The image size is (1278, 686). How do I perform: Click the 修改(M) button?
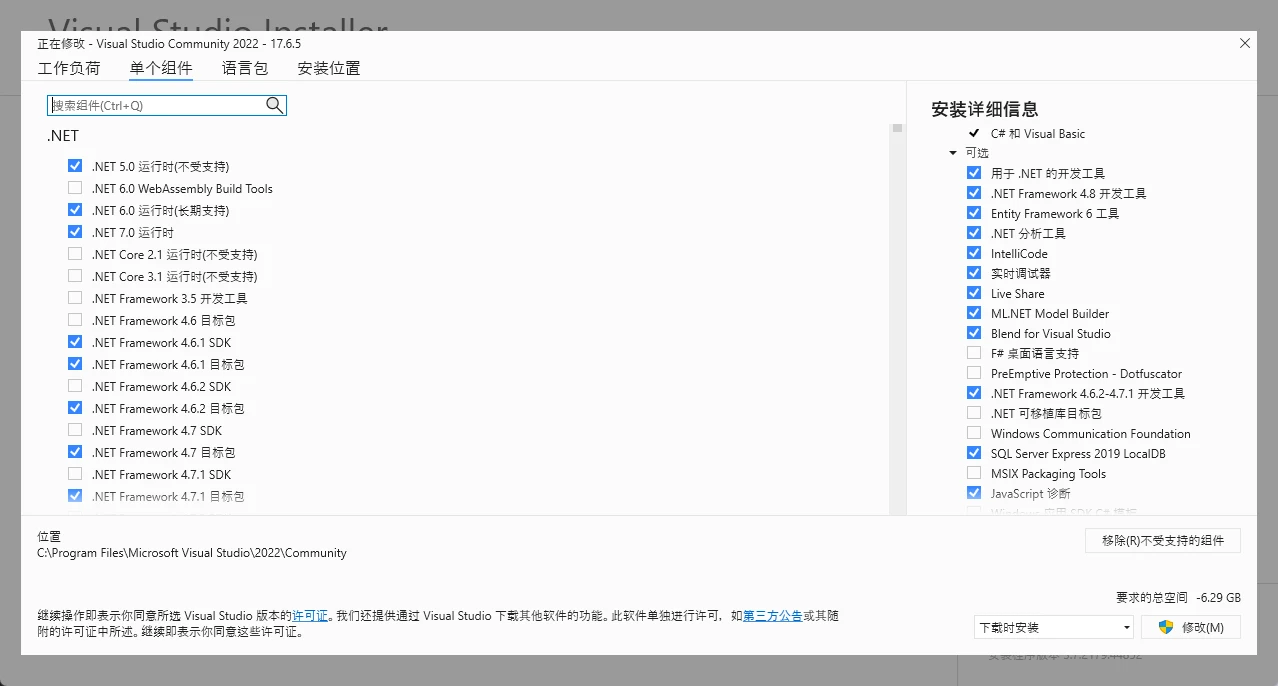[1192, 627]
